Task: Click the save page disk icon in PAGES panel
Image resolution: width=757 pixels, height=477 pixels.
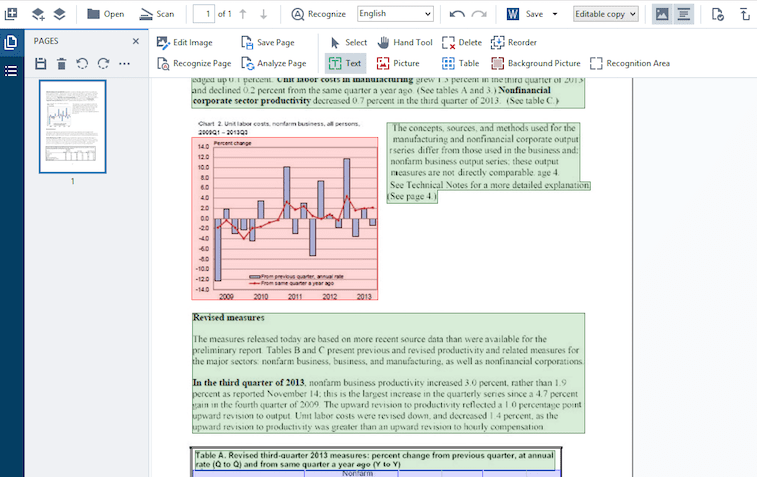Action: pyautogui.click(x=41, y=63)
